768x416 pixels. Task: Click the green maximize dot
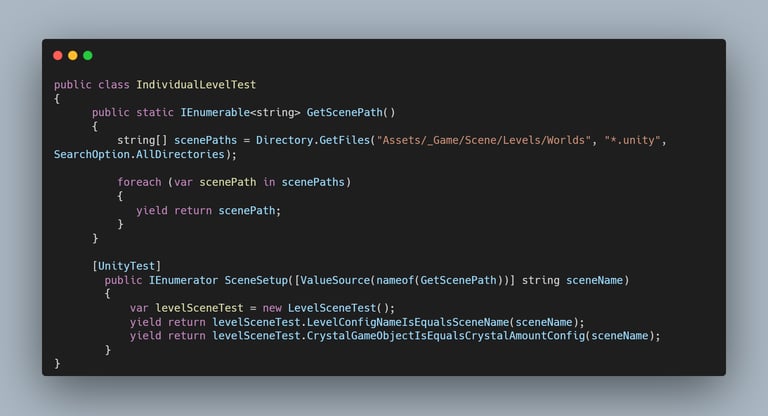point(88,55)
